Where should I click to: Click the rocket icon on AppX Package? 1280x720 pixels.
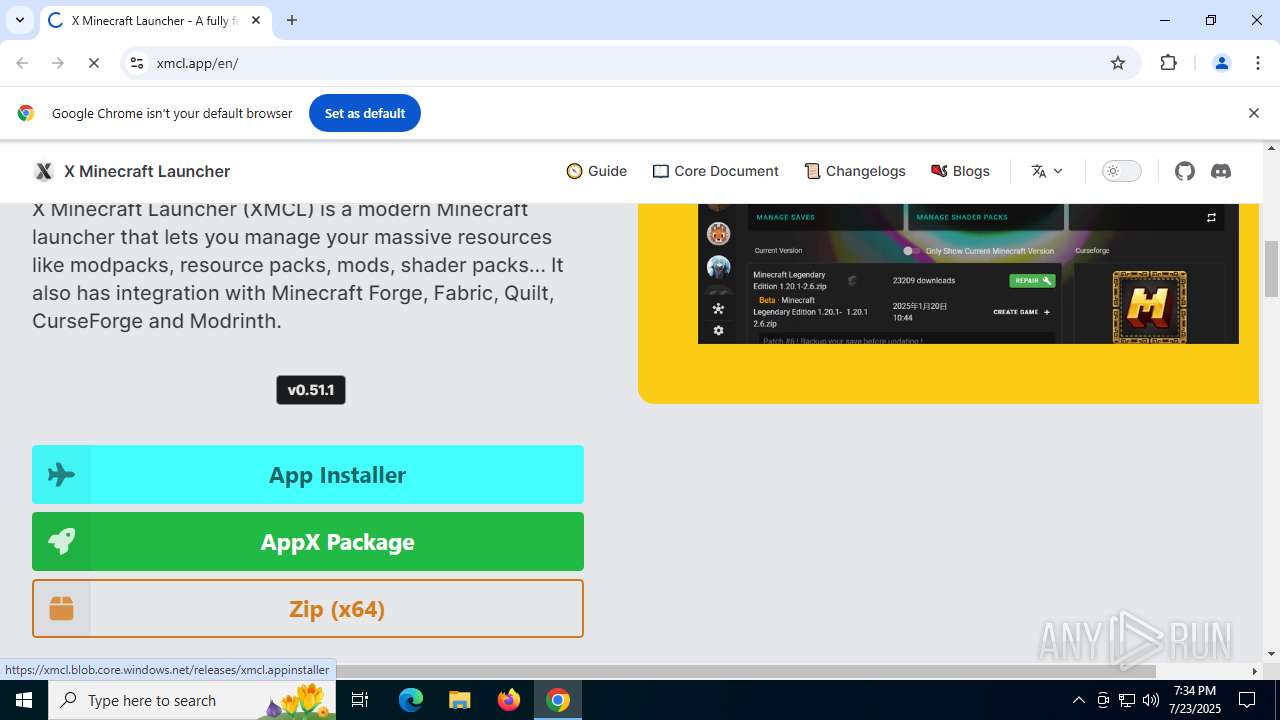(x=62, y=541)
